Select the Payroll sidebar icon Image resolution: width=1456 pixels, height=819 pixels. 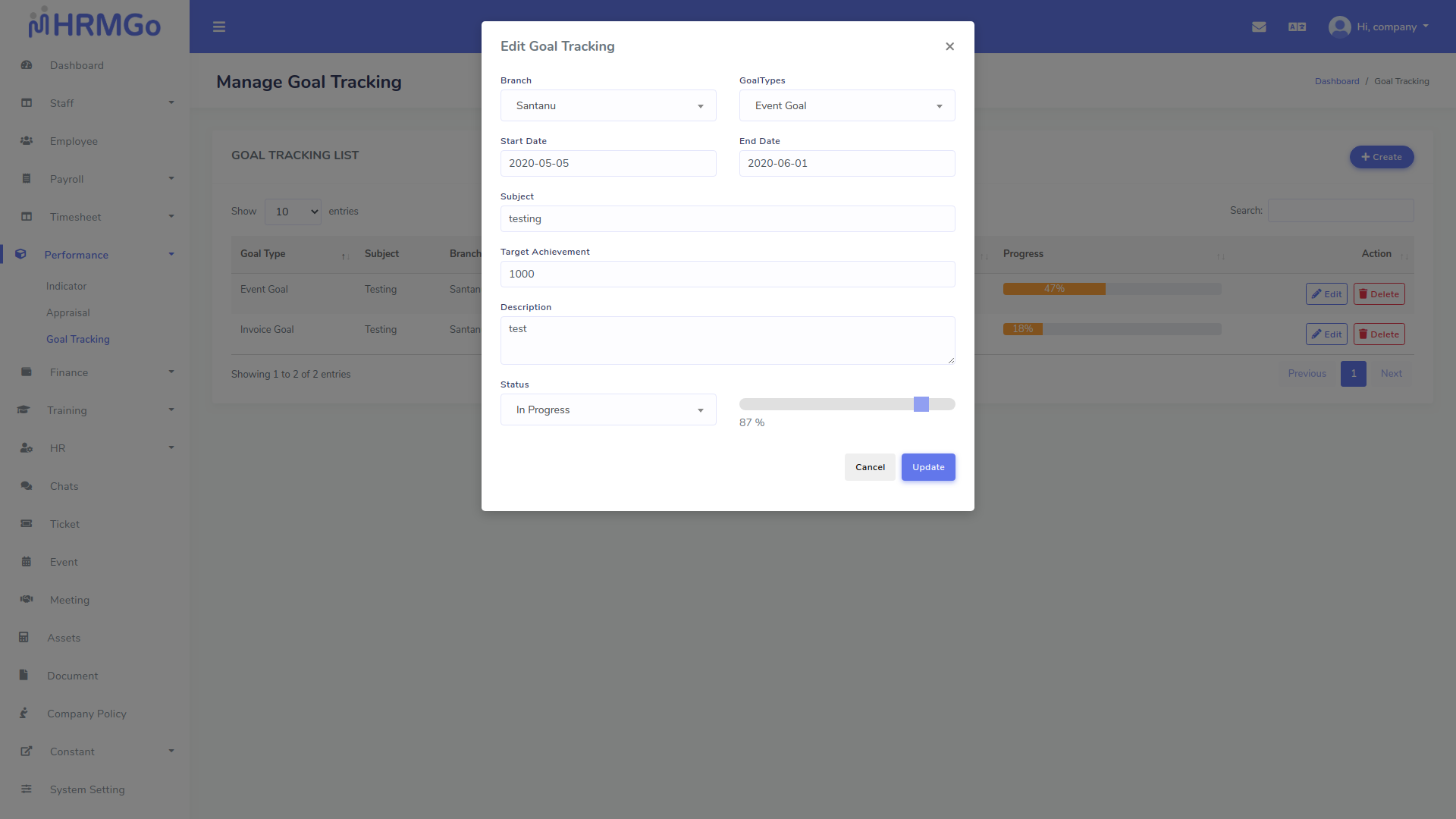27,179
